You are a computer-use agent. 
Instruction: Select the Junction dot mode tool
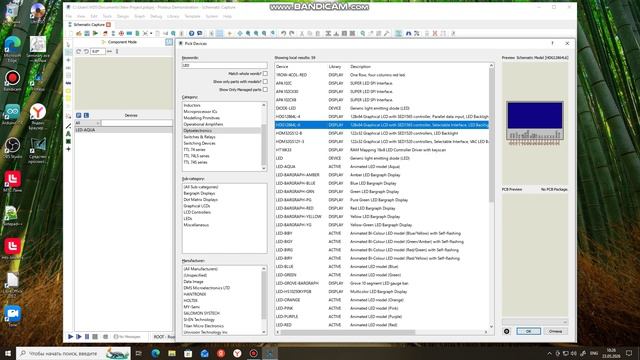click(68, 60)
